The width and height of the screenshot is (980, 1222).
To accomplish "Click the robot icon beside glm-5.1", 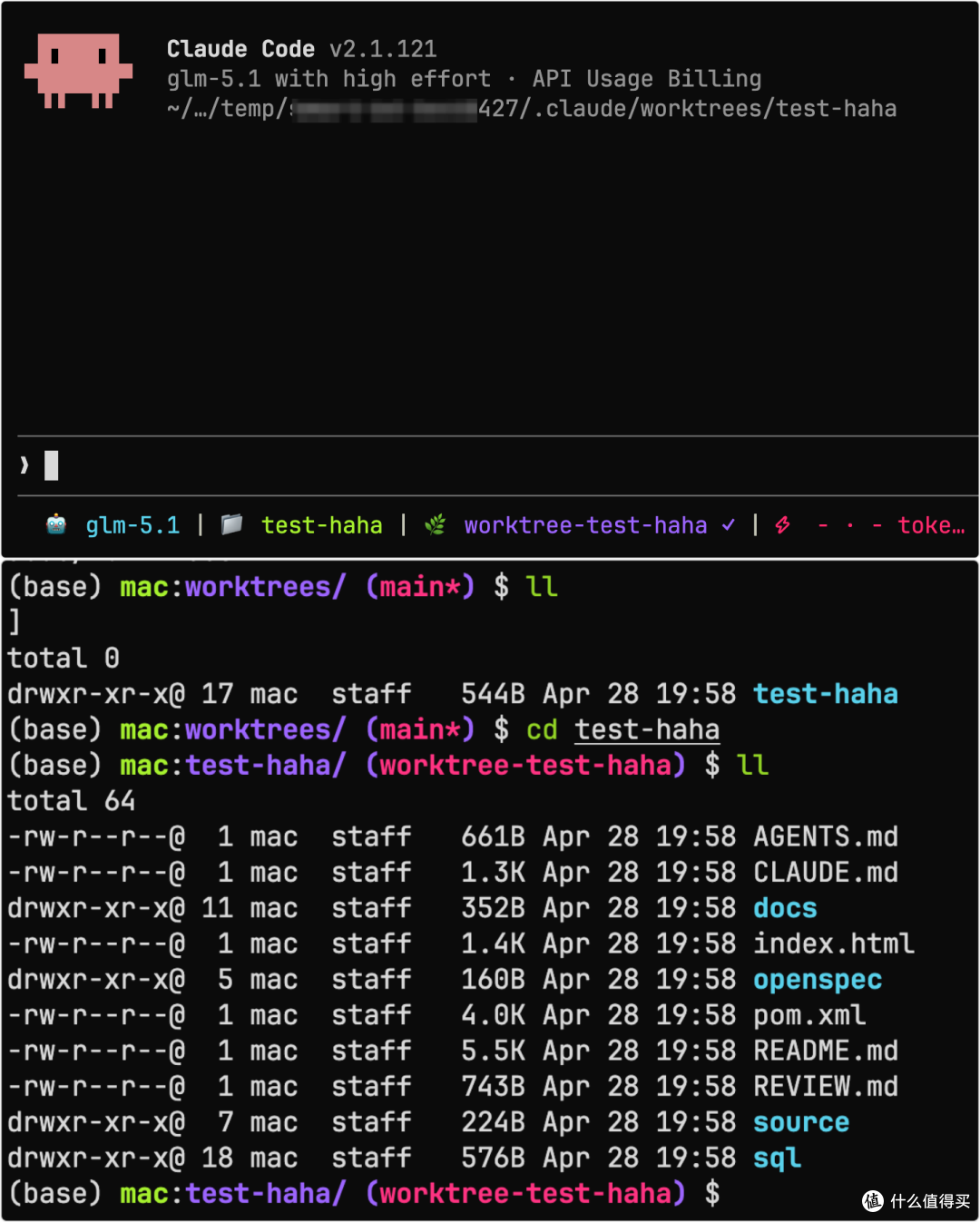I will [x=56, y=524].
